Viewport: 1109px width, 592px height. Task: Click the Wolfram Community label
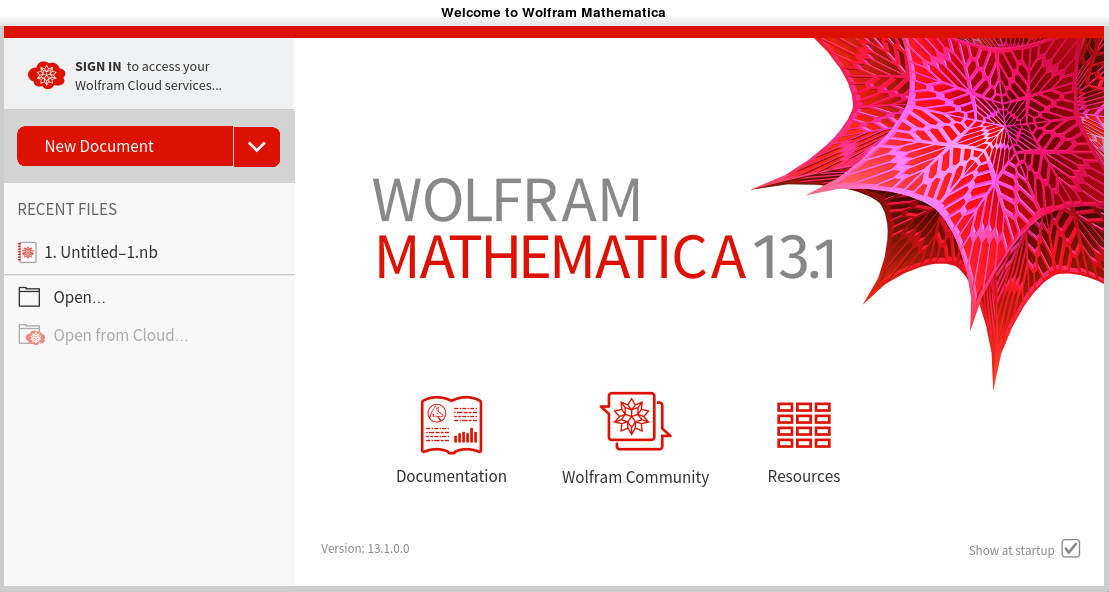635,477
